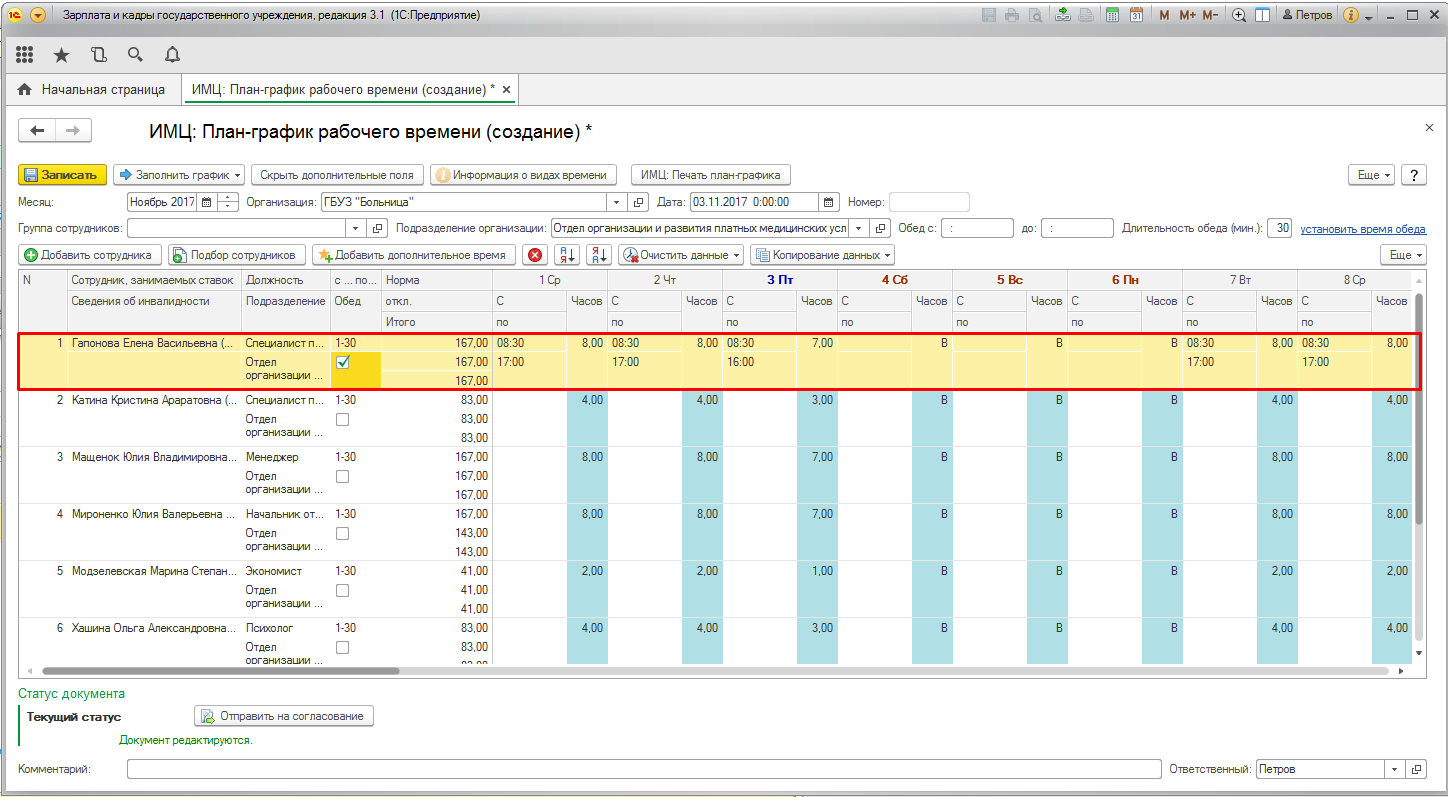Sort the list ascending А-Я
1448x797 pixels.
click(567, 255)
